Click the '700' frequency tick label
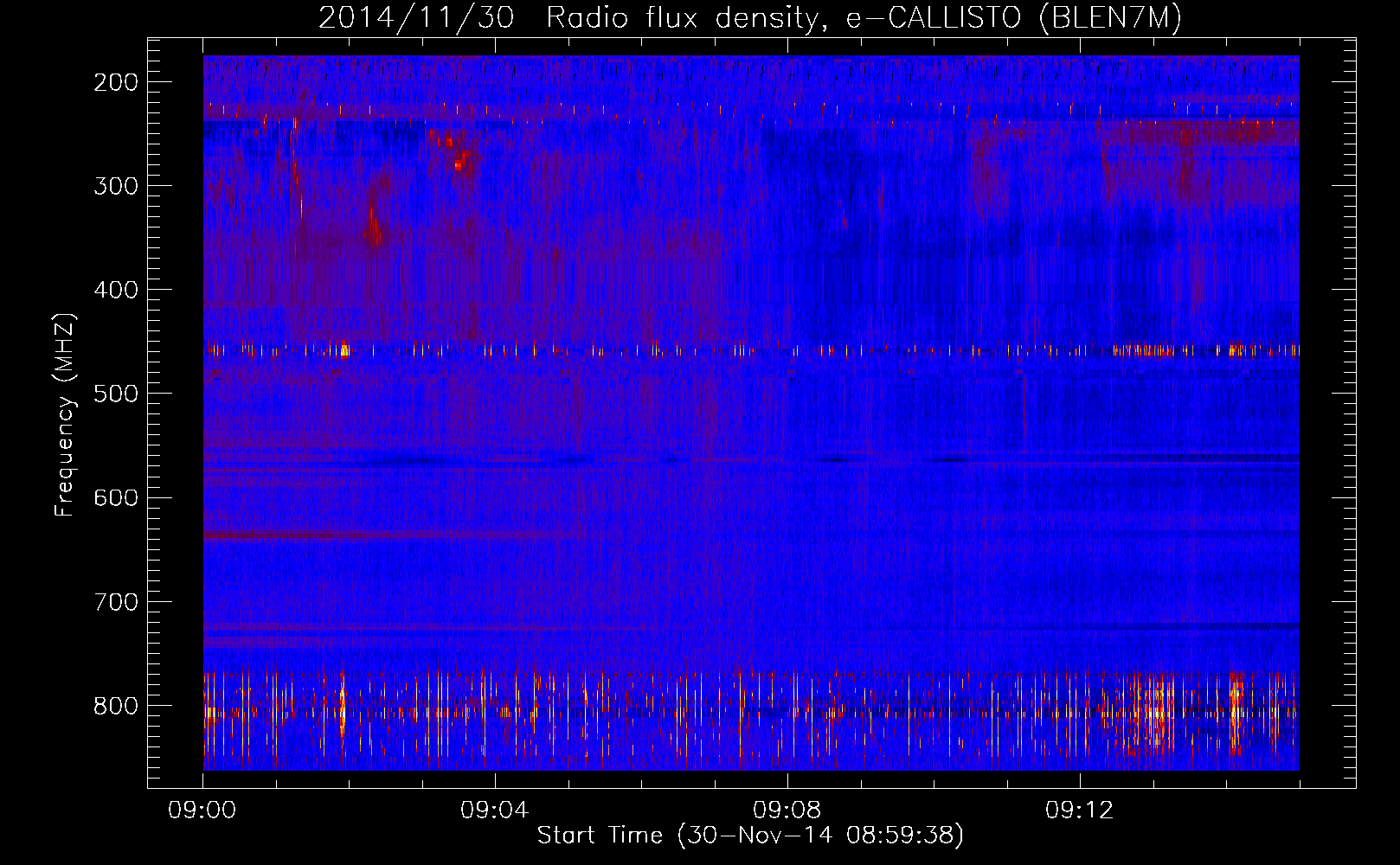Screen dimensions: 1400x865 coord(116,602)
